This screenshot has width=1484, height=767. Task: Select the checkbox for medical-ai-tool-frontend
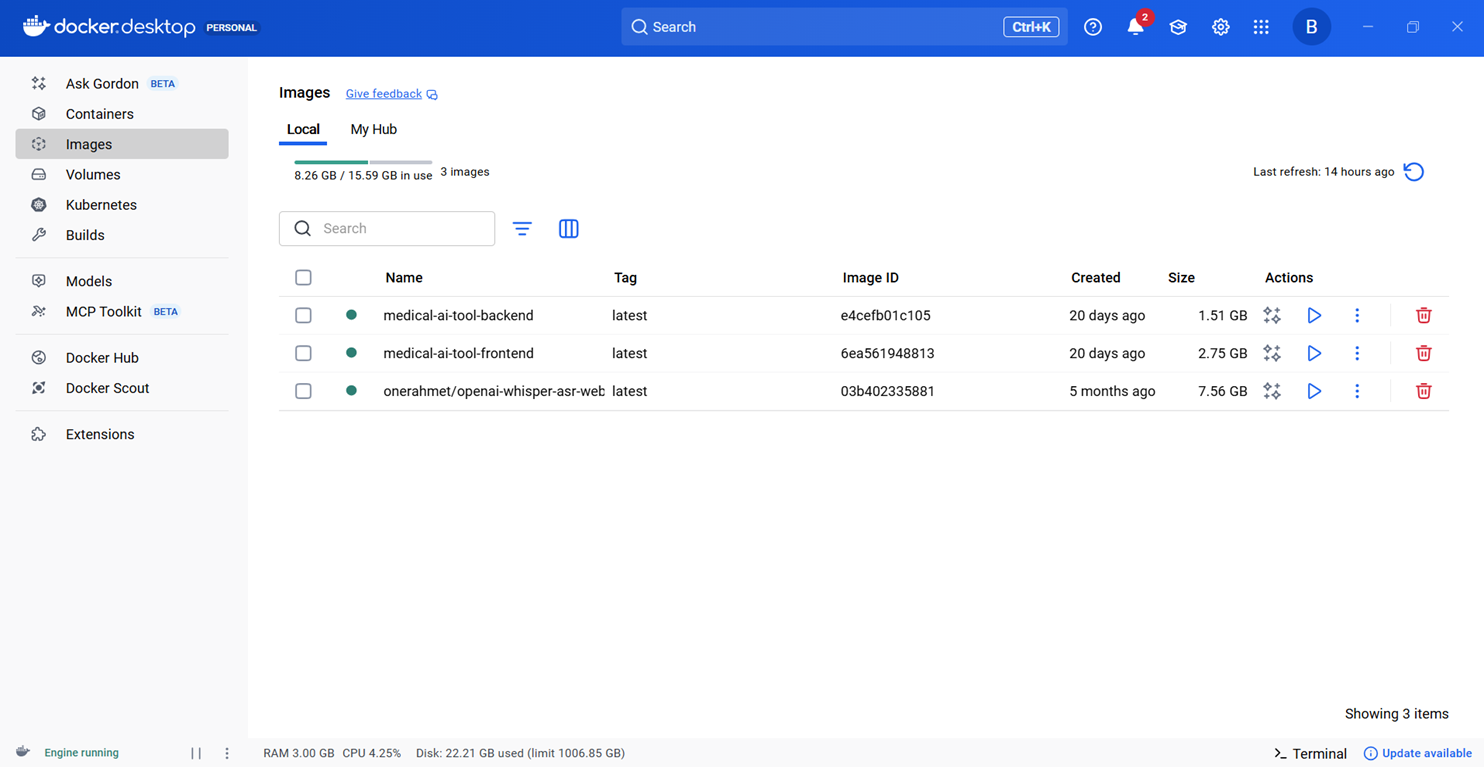pyautogui.click(x=303, y=353)
